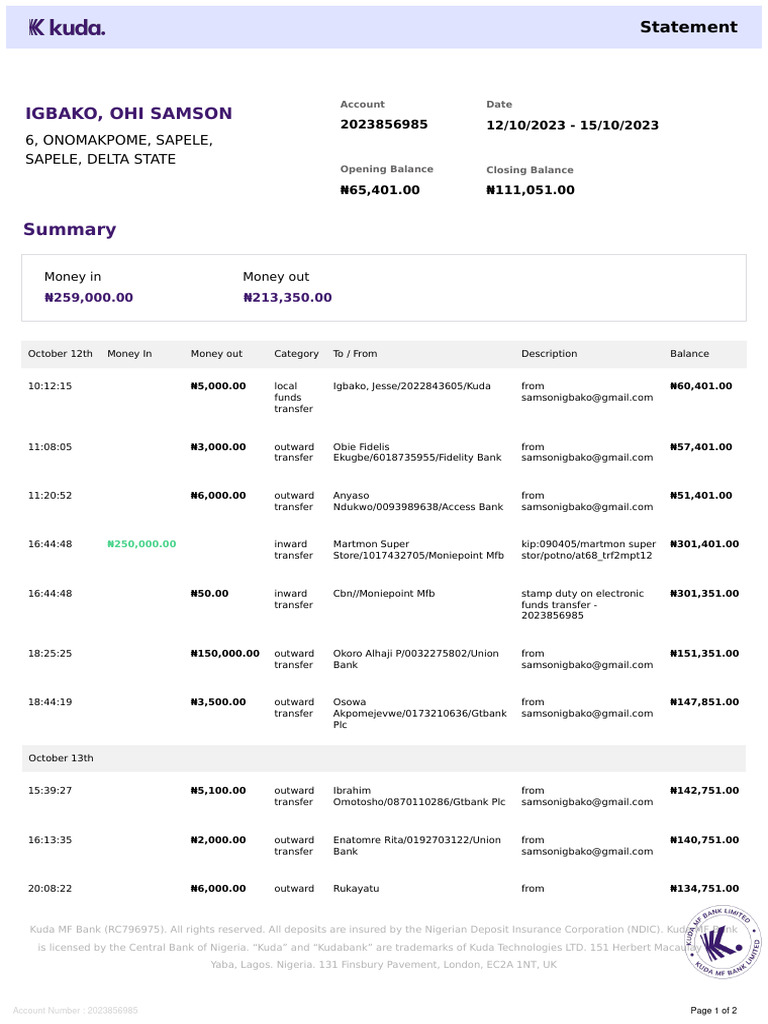768x1024 pixels.
Task: Select the statement date range 12/10/2023 - 15/10/2023
Action: click(x=572, y=126)
